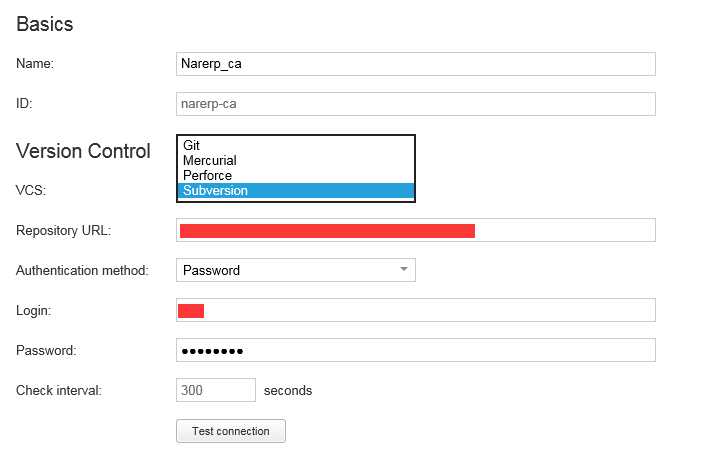Click inside the Repository URL input box
Viewport: 704px width, 451px height.
click(560, 230)
